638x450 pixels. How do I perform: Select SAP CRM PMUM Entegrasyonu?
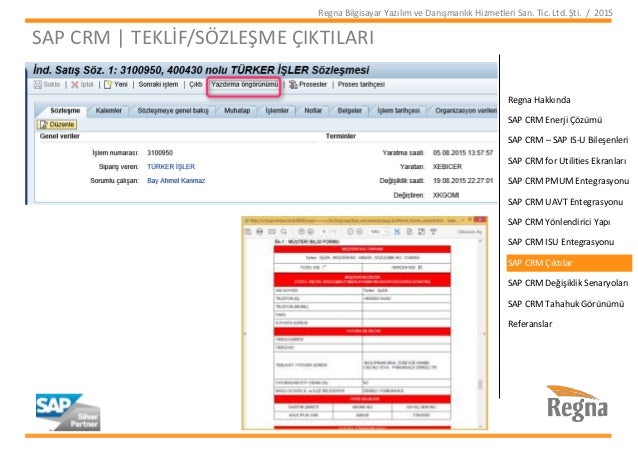pos(568,181)
